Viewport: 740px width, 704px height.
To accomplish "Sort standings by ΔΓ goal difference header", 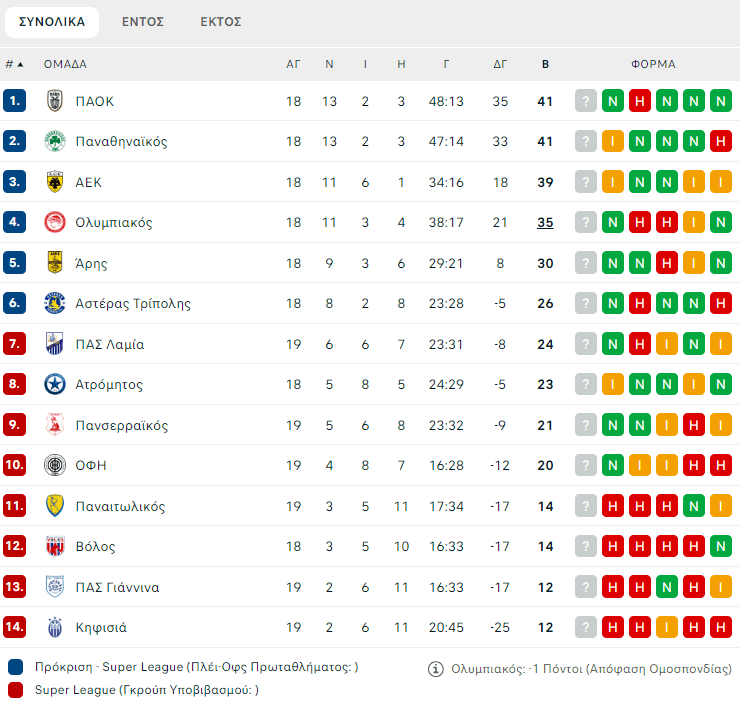I will pos(501,64).
